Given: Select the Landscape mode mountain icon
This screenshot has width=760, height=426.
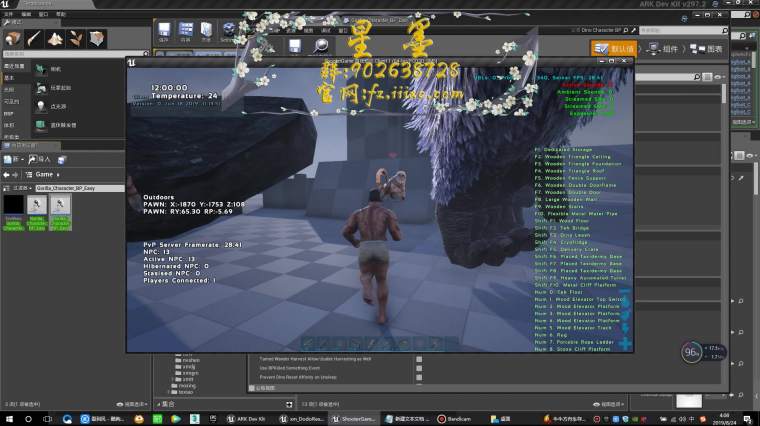Looking at the screenshot, I should (55, 38).
